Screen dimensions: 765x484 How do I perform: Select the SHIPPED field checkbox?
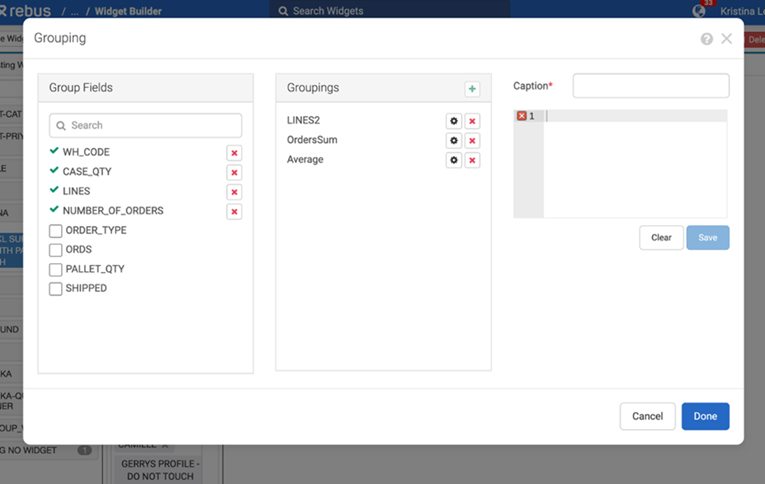click(x=56, y=289)
